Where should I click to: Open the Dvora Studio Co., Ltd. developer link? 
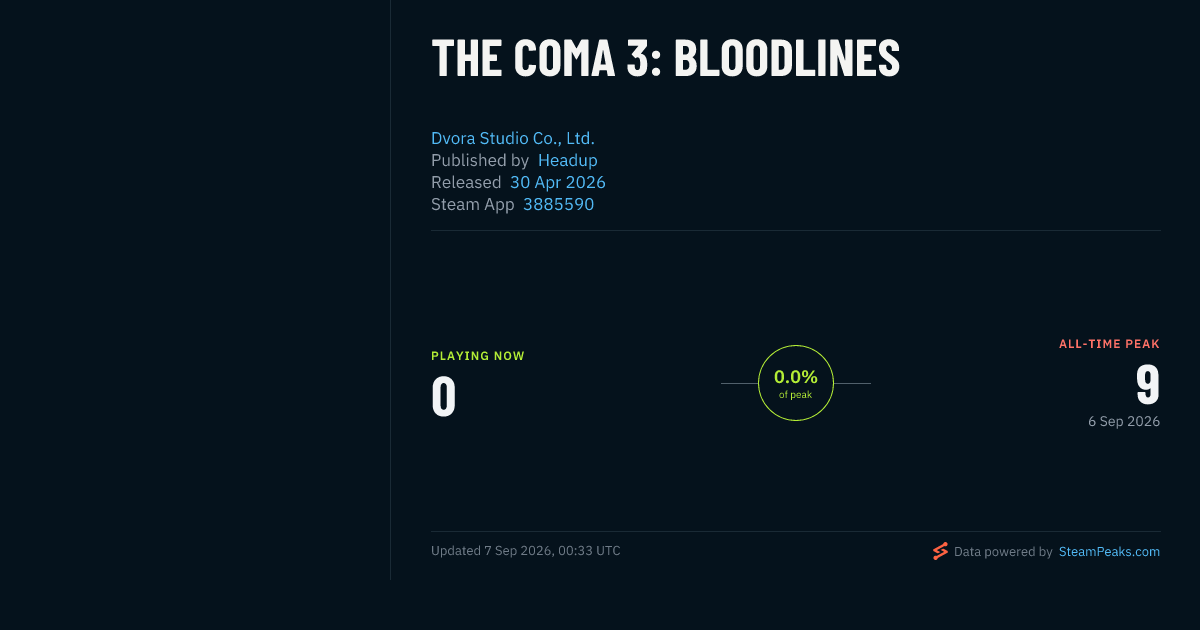click(x=513, y=138)
